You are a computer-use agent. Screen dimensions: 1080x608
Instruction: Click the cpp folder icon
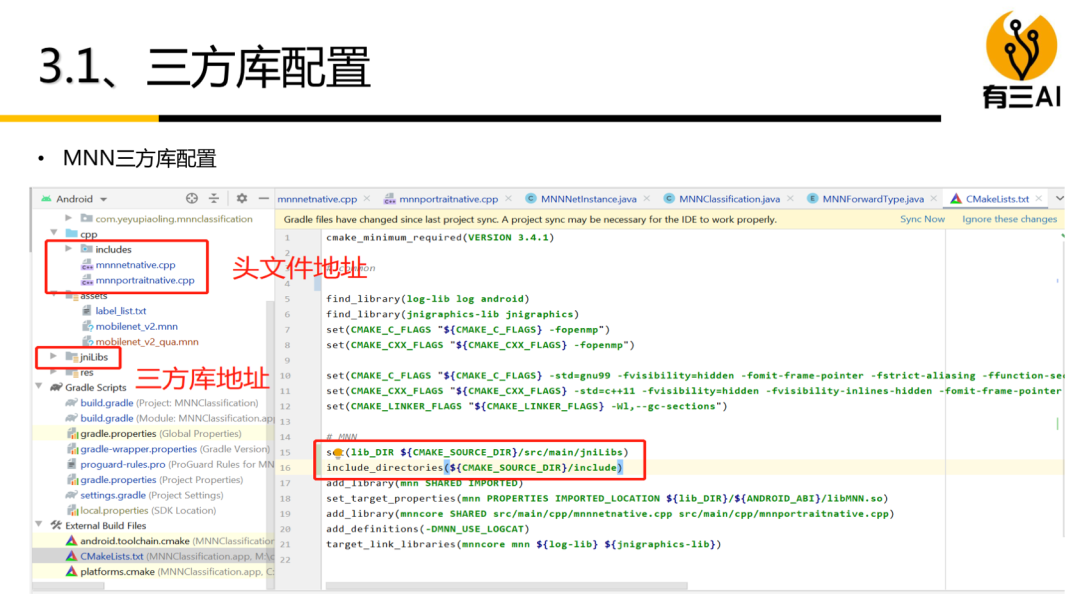pos(71,233)
